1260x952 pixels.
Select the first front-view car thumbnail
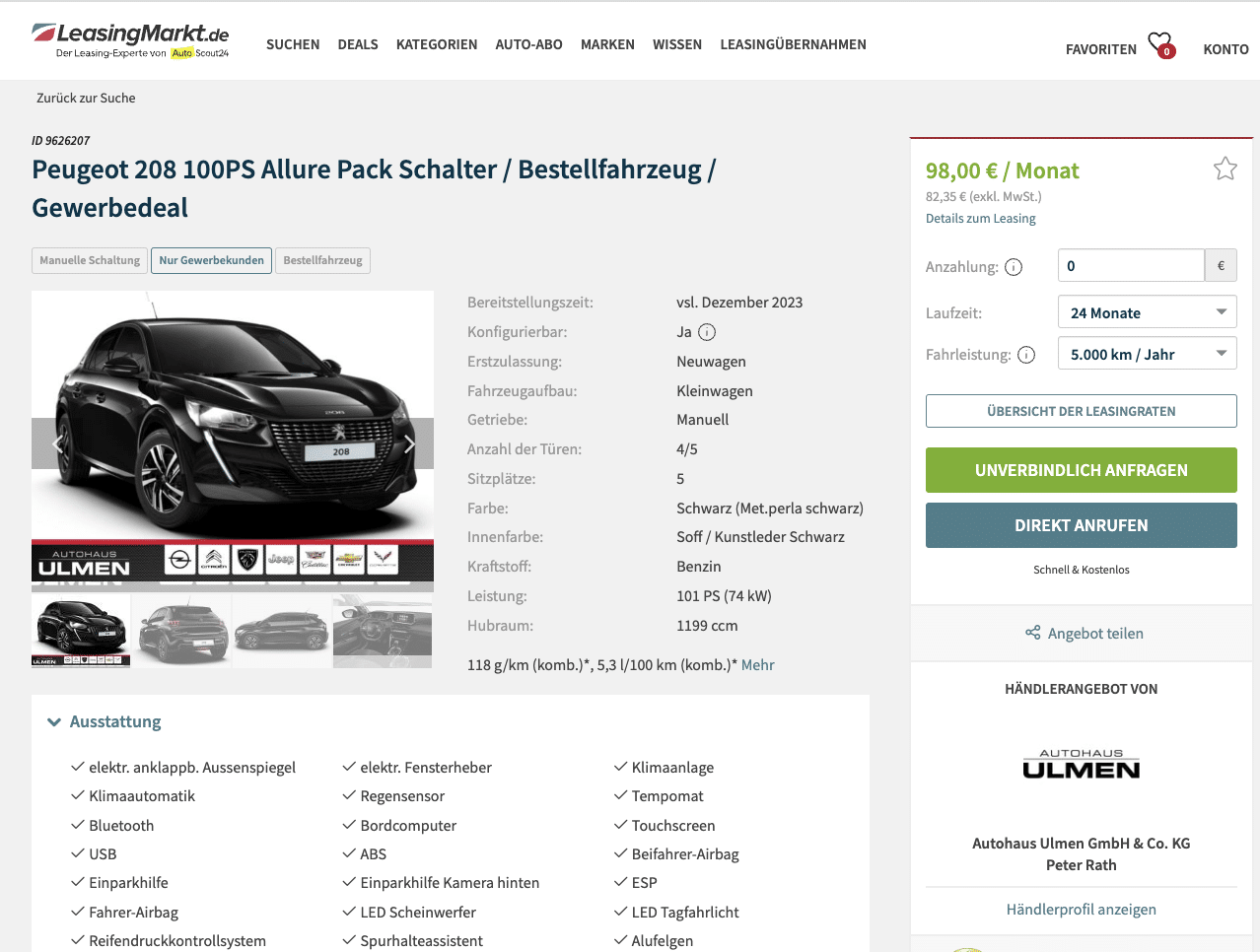pyautogui.click(x=81, y=631)
